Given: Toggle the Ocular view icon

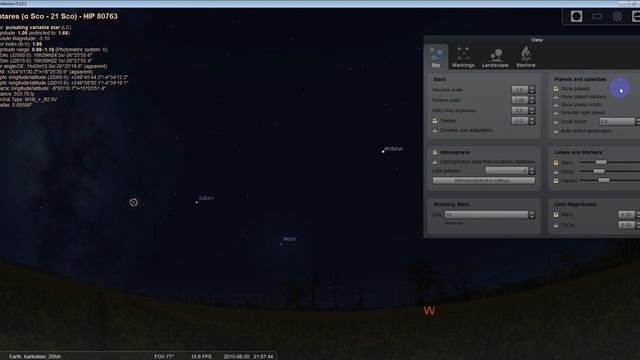Looking at the screenshot, I should point(576,16).
